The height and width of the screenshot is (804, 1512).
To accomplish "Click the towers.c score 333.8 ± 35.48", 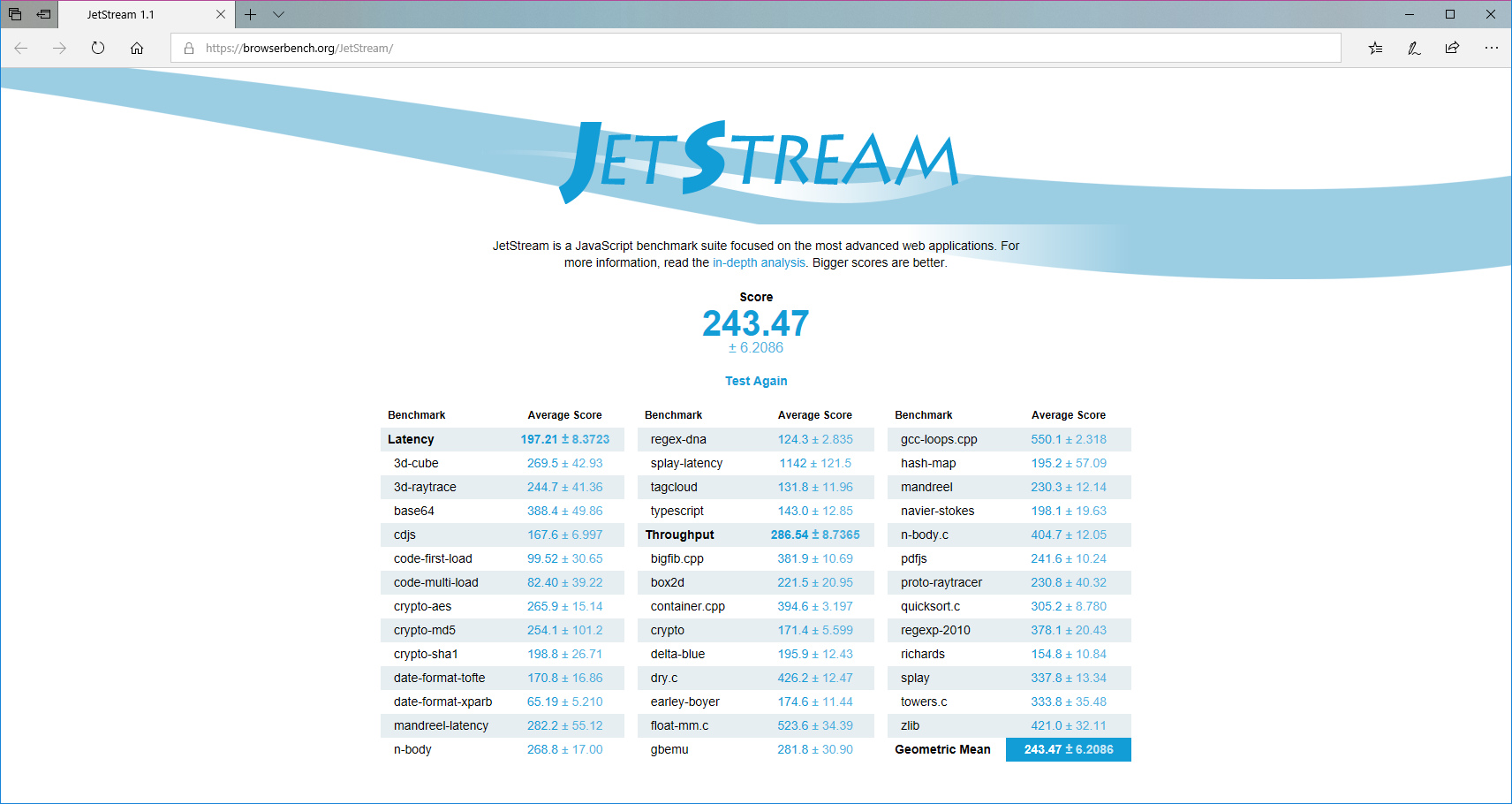I will 1069,702.
